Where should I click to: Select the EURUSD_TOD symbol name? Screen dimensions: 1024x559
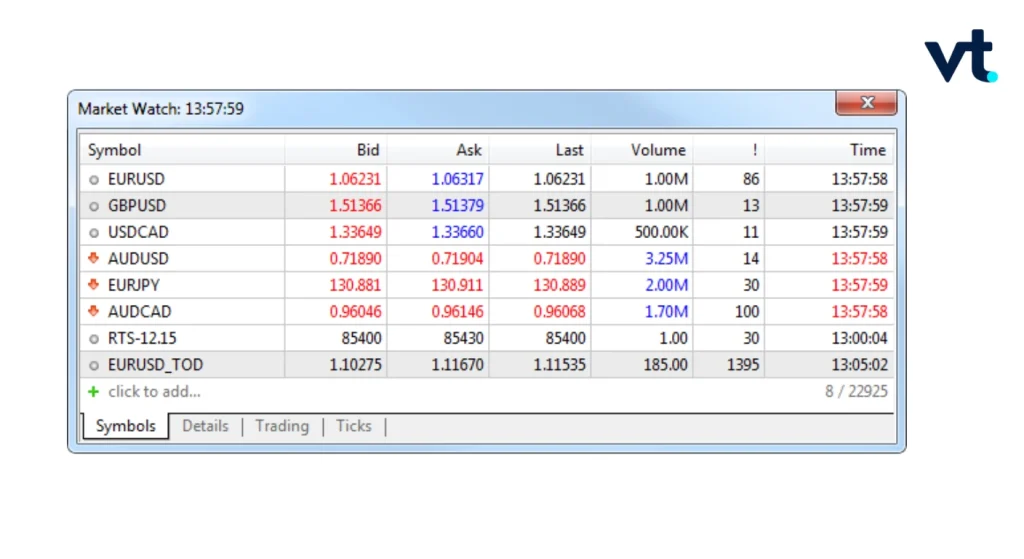click(x=155, y=364)
